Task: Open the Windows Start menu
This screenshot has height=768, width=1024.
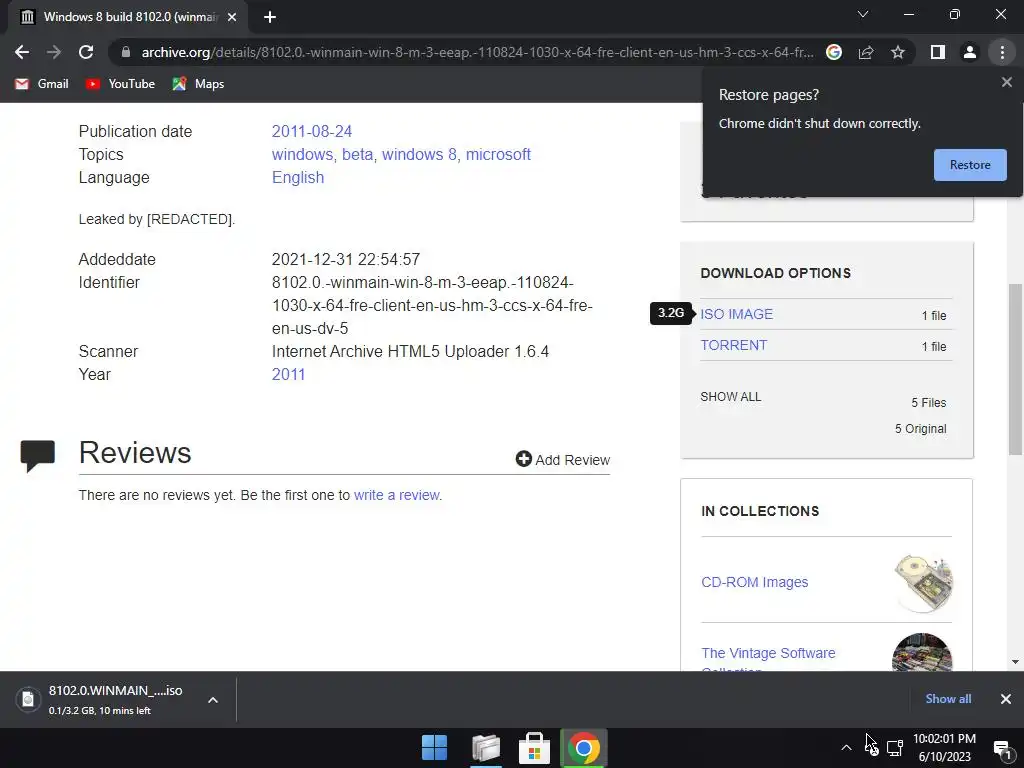Action: coord(434,748)
